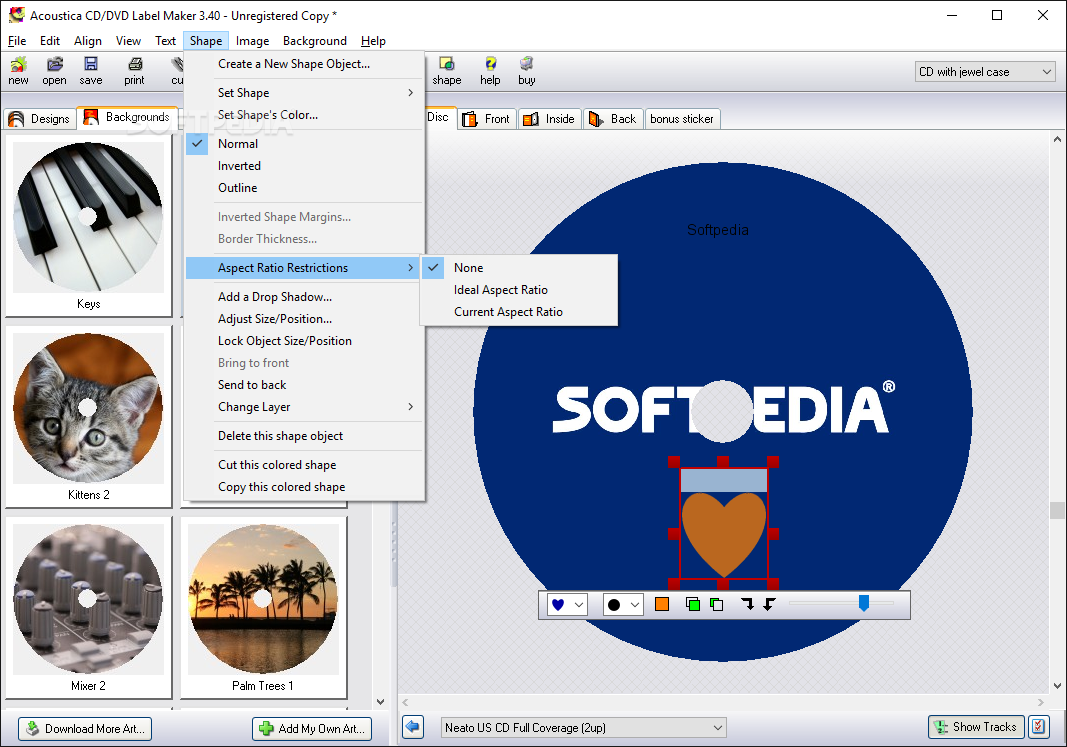1067x747 pixels.
Task: Open the File menu
Action: pyautogui.click(x=17, y=41)
